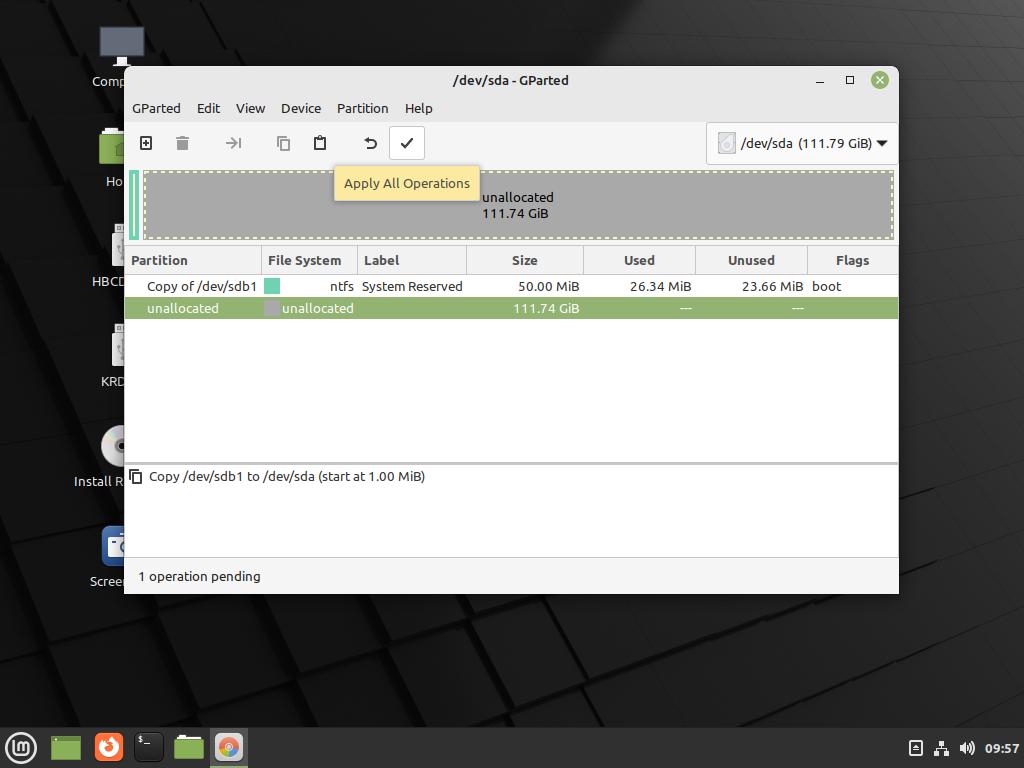Open the Partition menu

pos(362,108)
